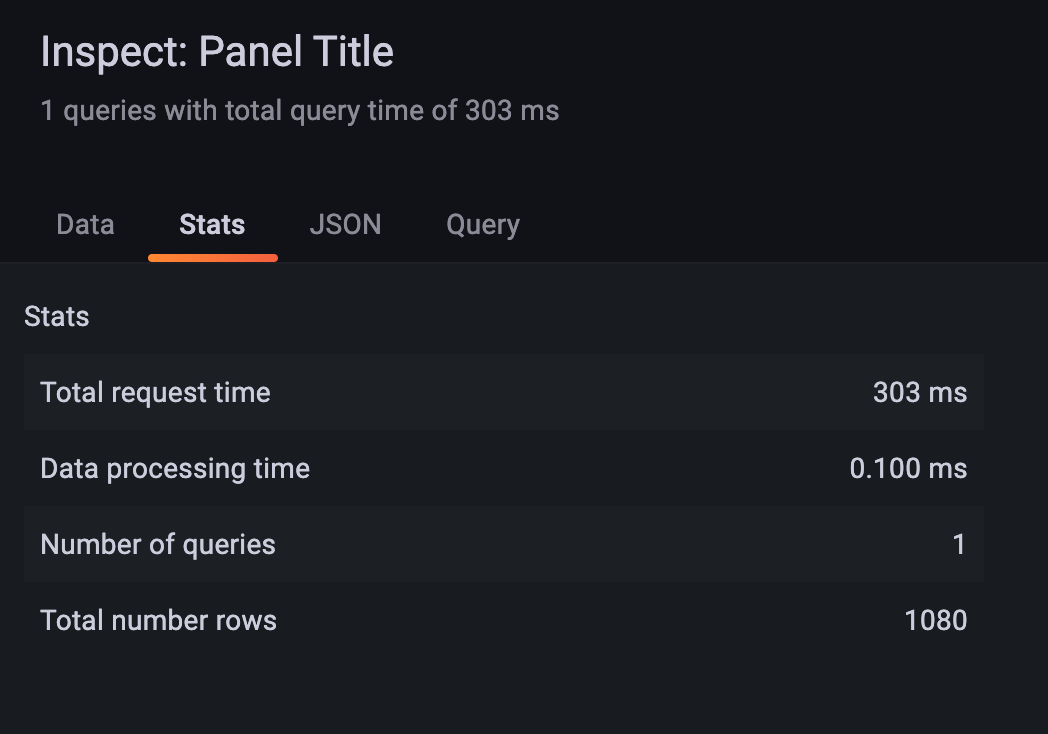The image size is (1048, 734).
Task: Click the queries summary subtitle text
Action: (299, 109)
